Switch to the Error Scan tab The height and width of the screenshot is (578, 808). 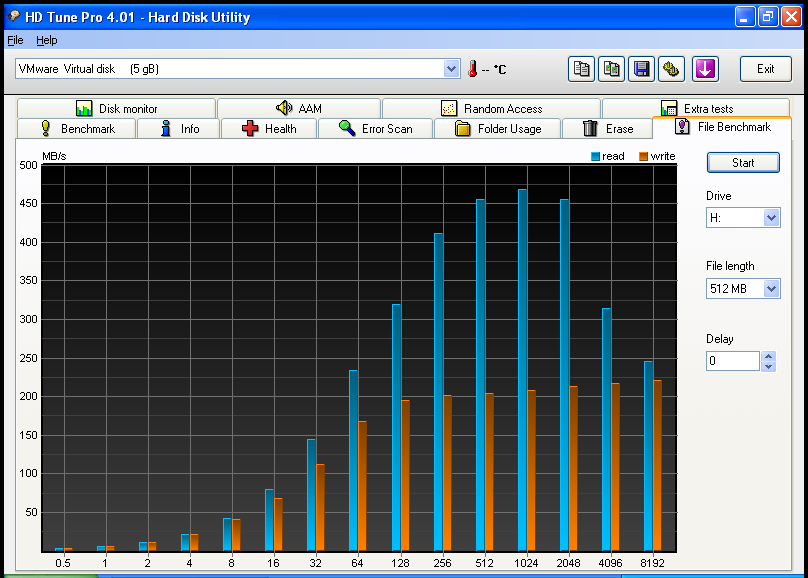pyautogui.click(x=376, y=129)
